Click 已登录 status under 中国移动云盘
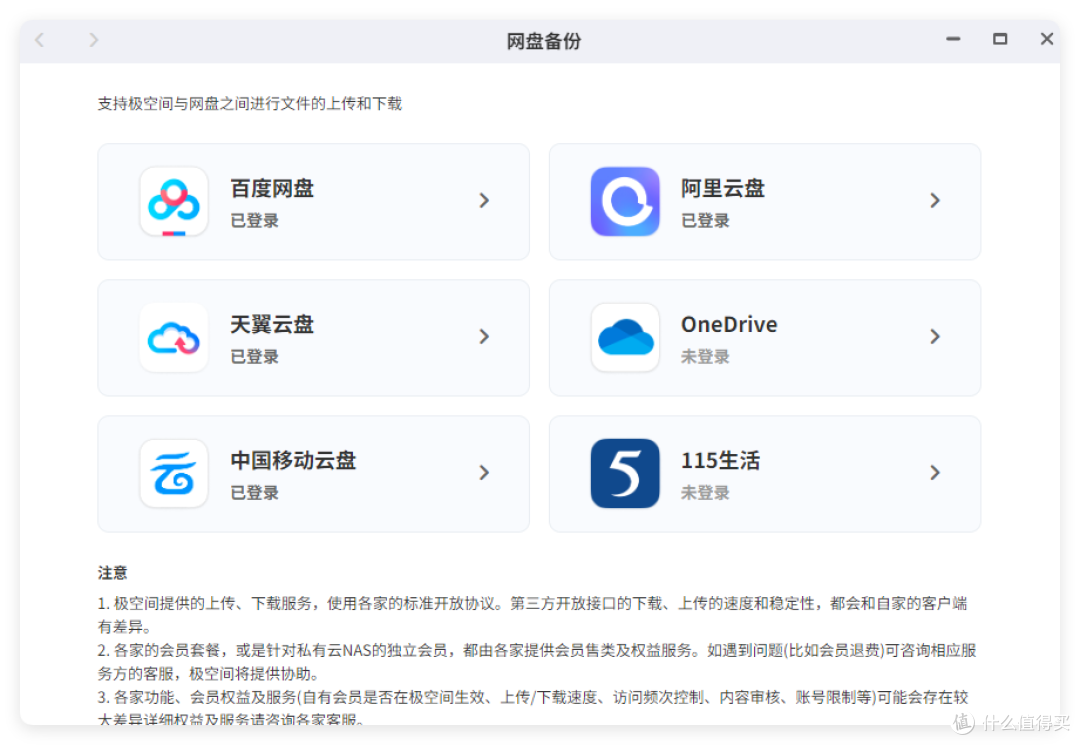The width and height of the screenshot is (1080, 745). point(254,493)
